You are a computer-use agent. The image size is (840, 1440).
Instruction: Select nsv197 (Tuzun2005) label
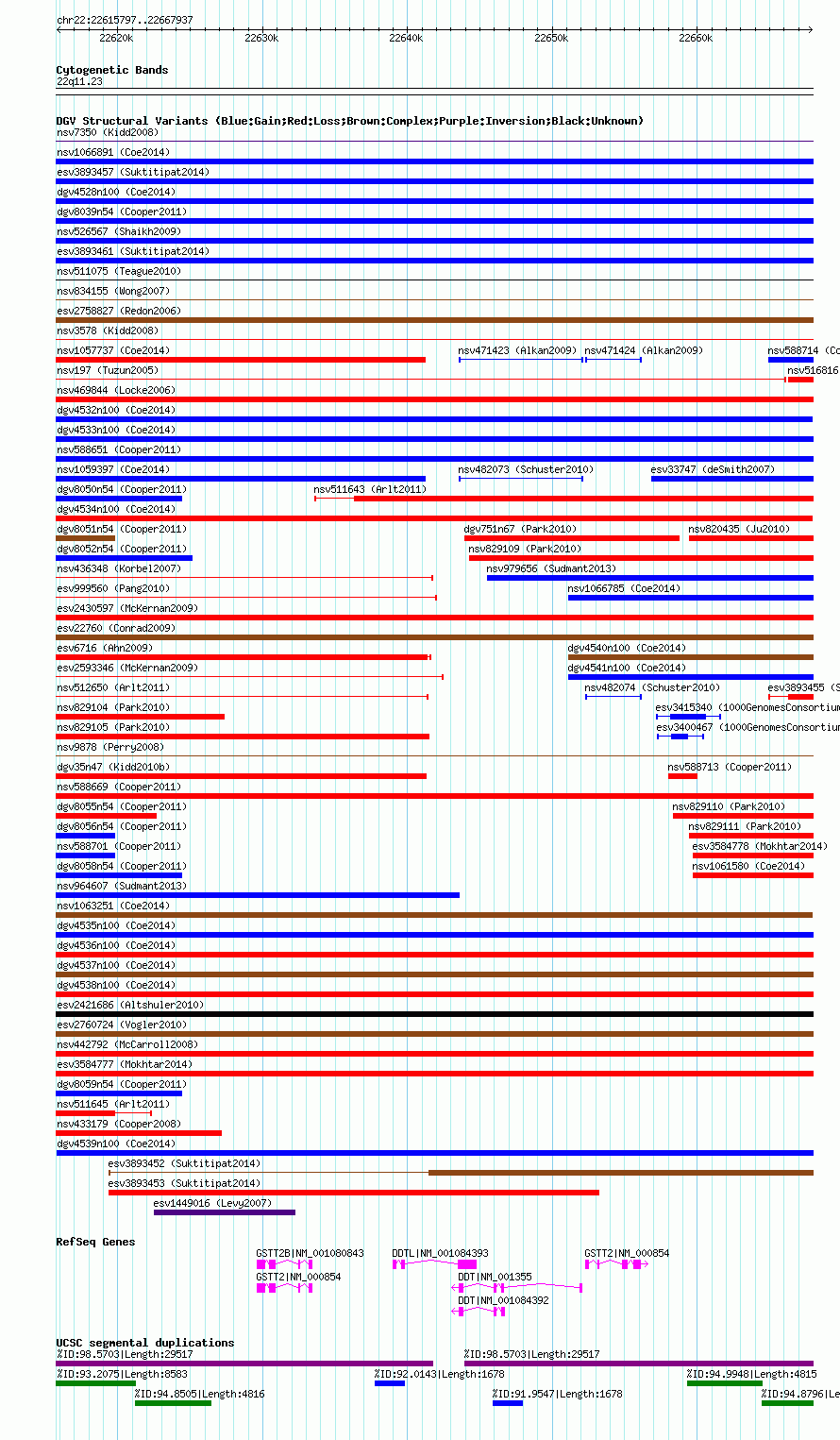(108, 370)
